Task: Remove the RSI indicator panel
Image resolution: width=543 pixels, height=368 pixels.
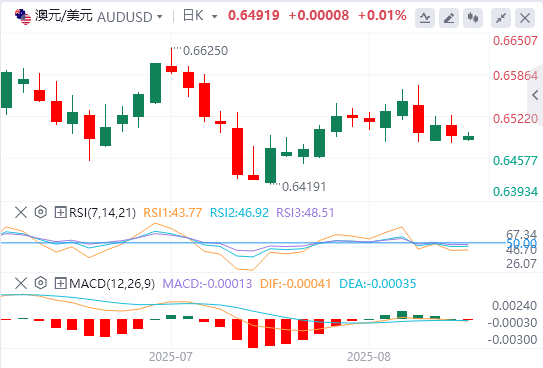Action: click(21, 212)
